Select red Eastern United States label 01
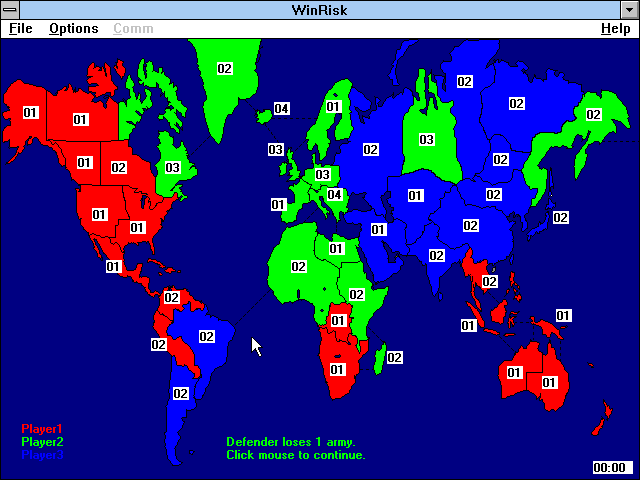The height and width of the screenshot is (480, 640). tap(137, 227)
